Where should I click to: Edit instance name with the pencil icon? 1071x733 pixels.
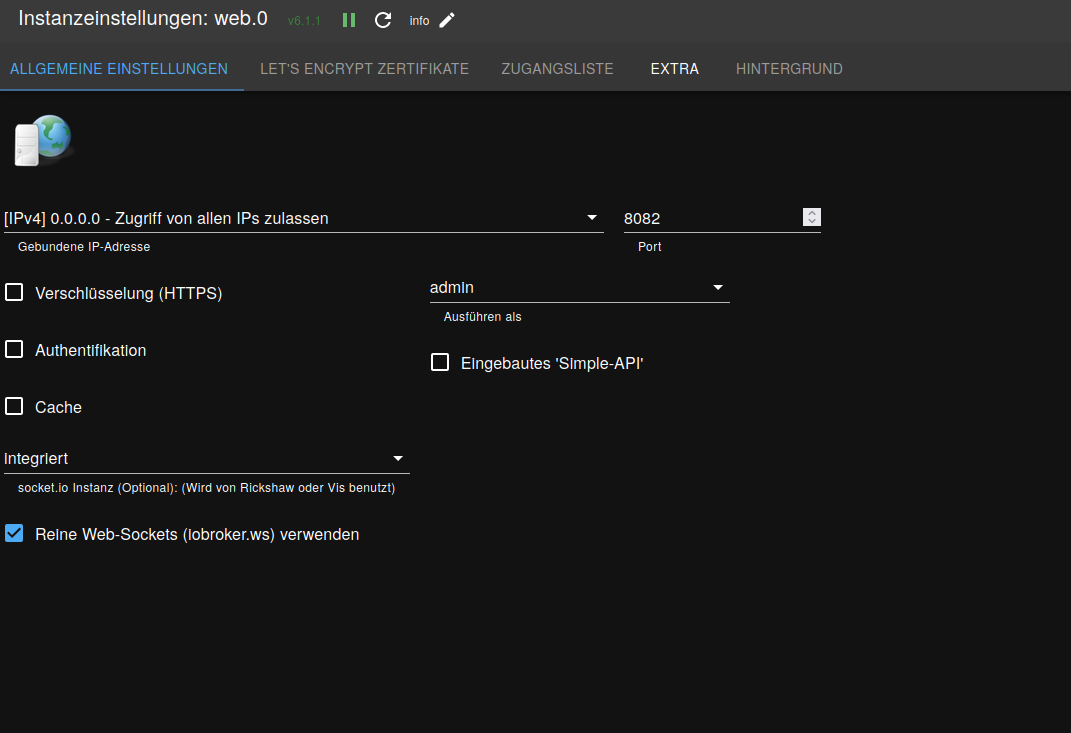pos(447,20)
